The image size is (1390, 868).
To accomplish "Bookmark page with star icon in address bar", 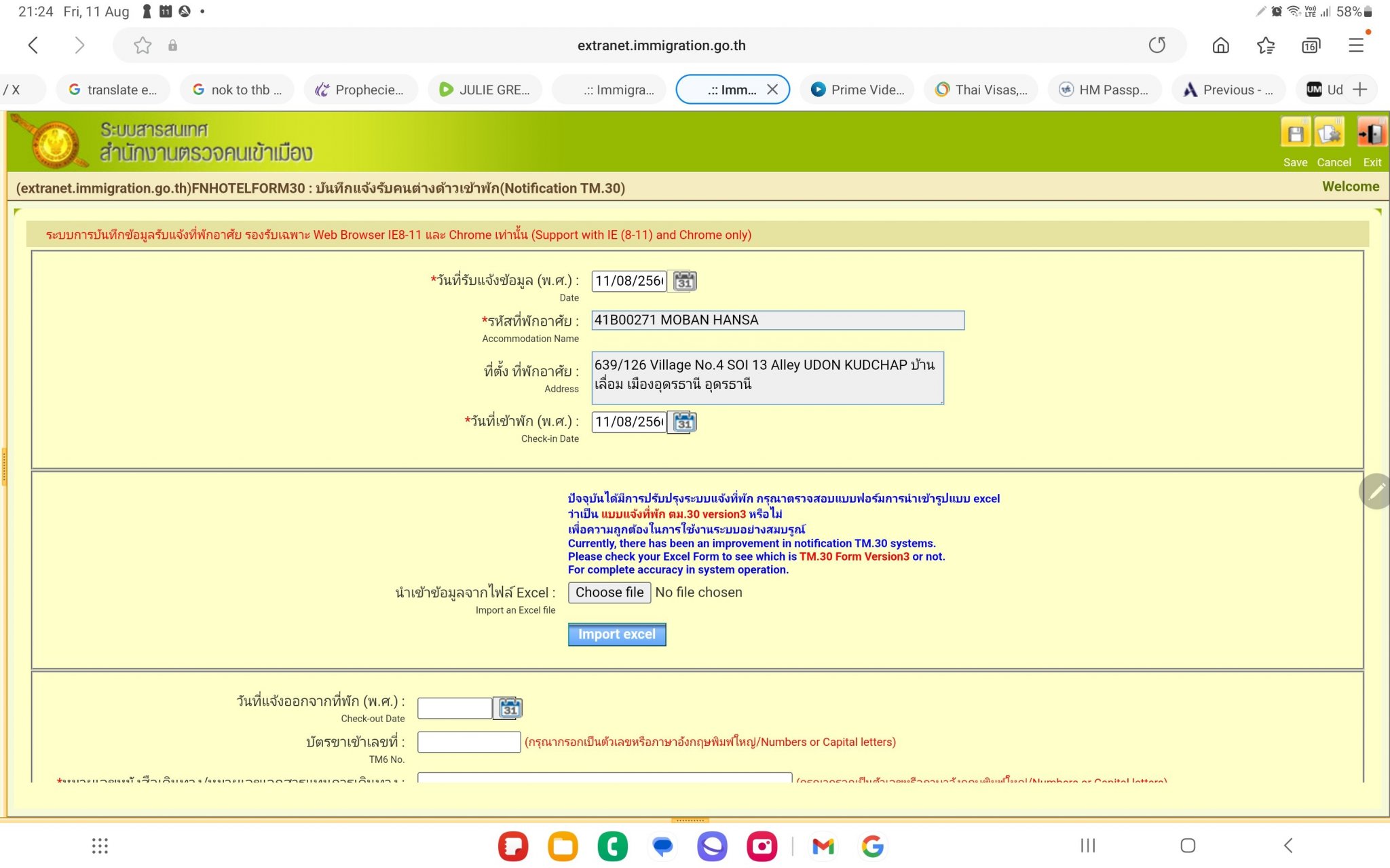I will click(143, 45).
